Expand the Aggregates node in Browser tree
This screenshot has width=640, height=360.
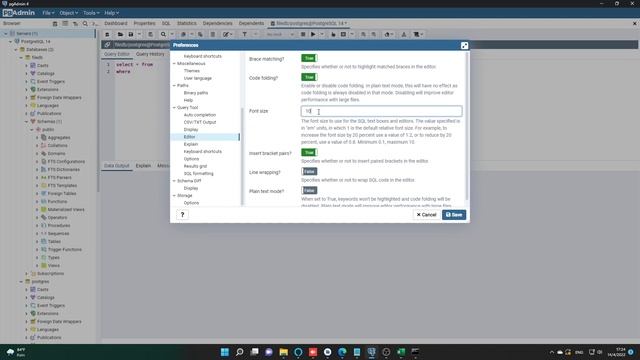37,138
